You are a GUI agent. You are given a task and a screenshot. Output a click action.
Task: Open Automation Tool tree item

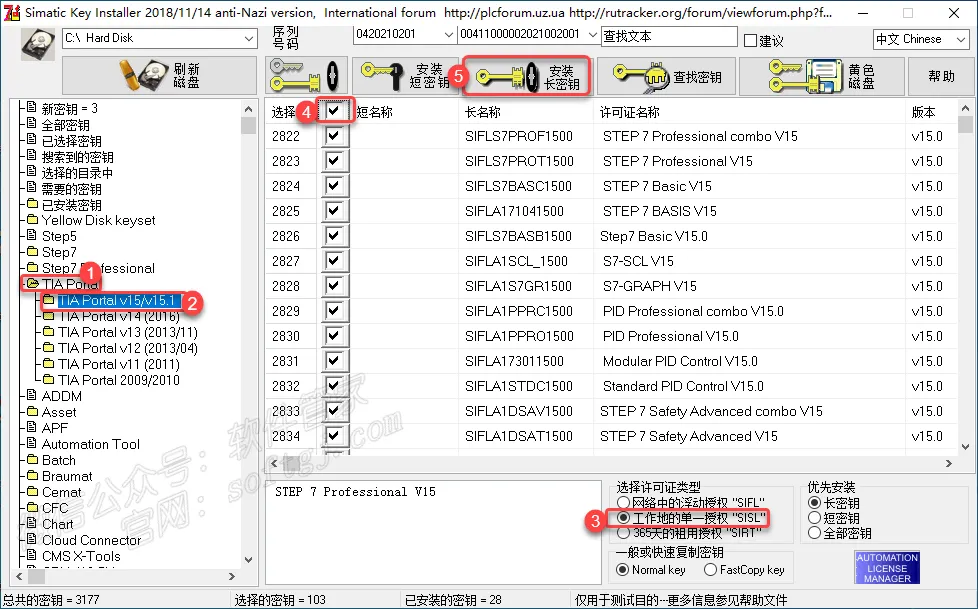(x=90, y=444)
